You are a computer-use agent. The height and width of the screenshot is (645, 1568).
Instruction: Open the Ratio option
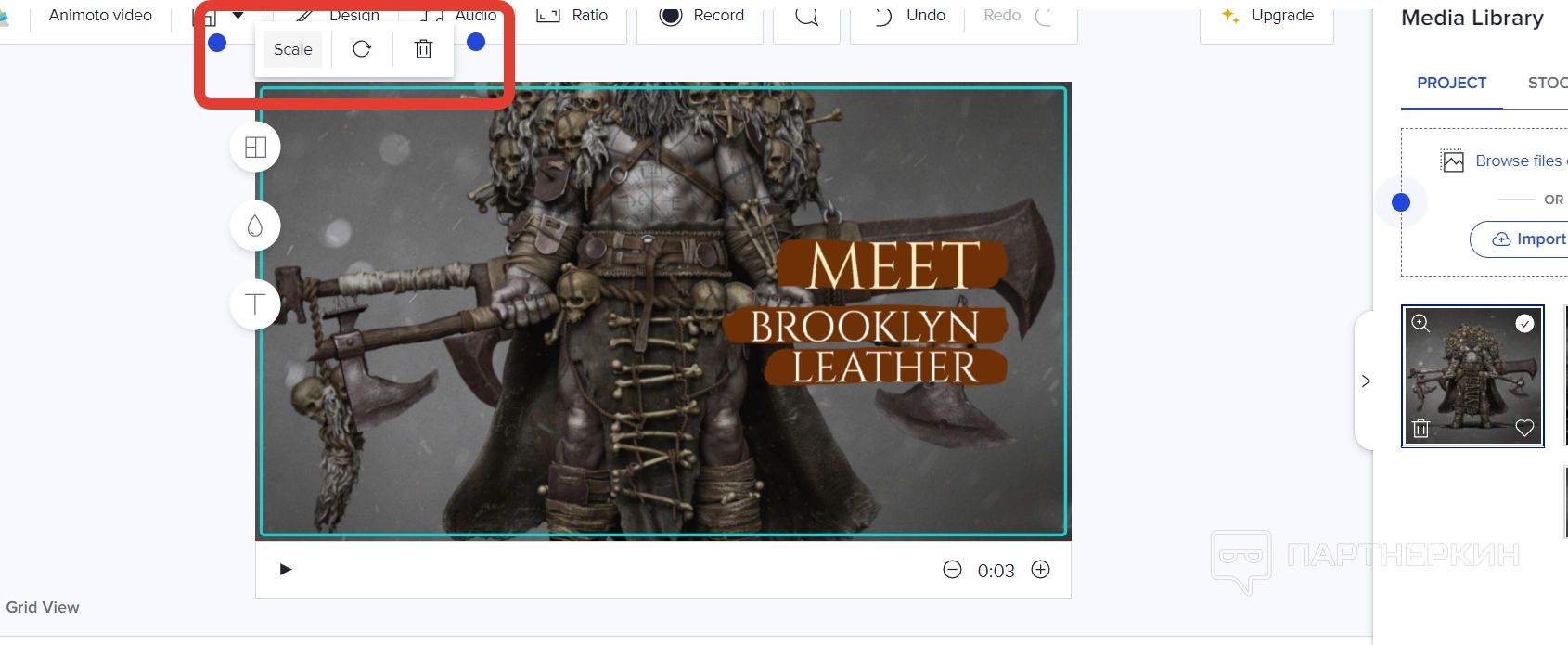pyautogui.click(x=572, y=16)
